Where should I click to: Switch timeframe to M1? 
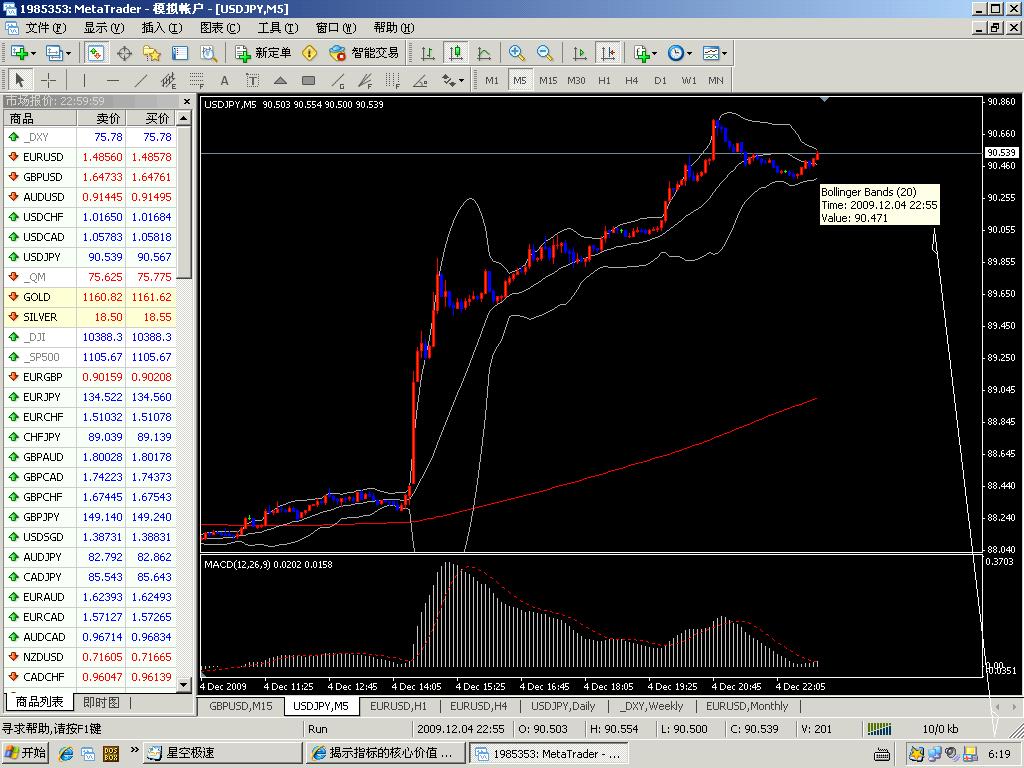492,80
